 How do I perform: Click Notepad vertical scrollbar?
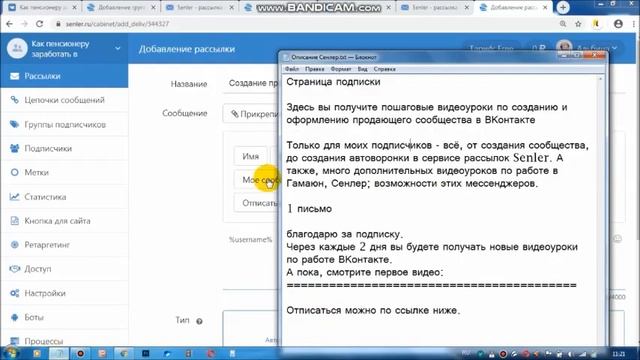[600, 210]
